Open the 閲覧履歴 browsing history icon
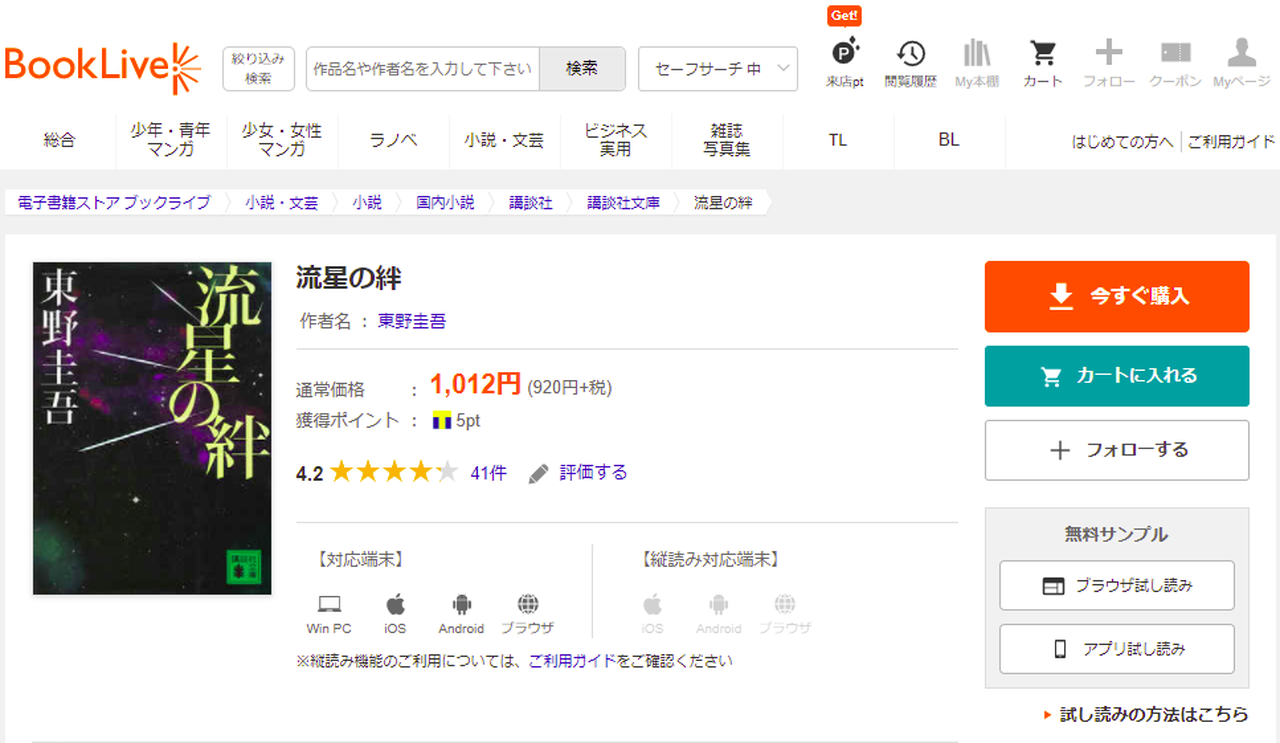Image resolution: width=1280 pixels, height=743 pixels. pos(910,64)
